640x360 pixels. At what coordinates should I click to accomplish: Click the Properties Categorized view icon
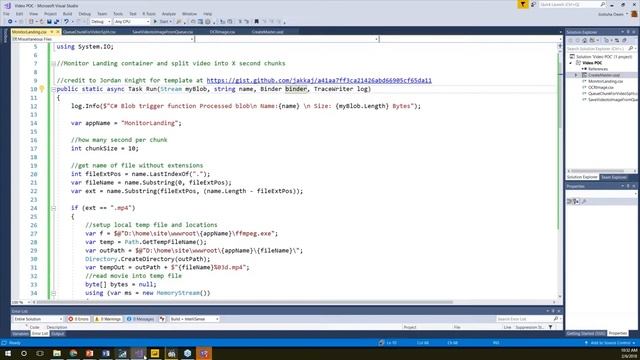569,201
